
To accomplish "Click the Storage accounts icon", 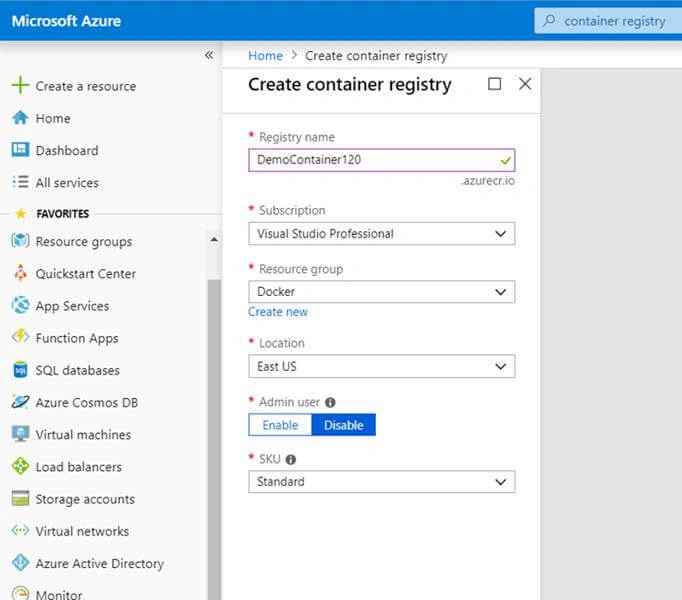I will click(20, 498).
